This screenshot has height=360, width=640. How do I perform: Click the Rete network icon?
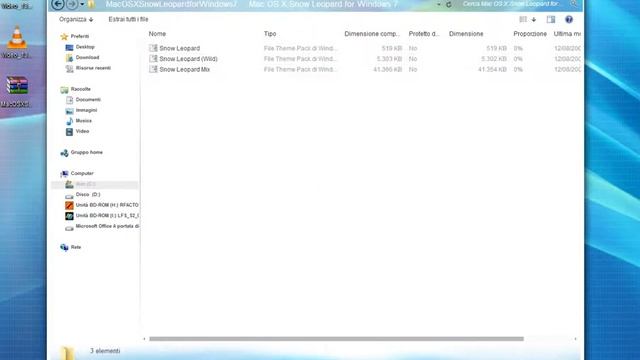pos(64,247)
